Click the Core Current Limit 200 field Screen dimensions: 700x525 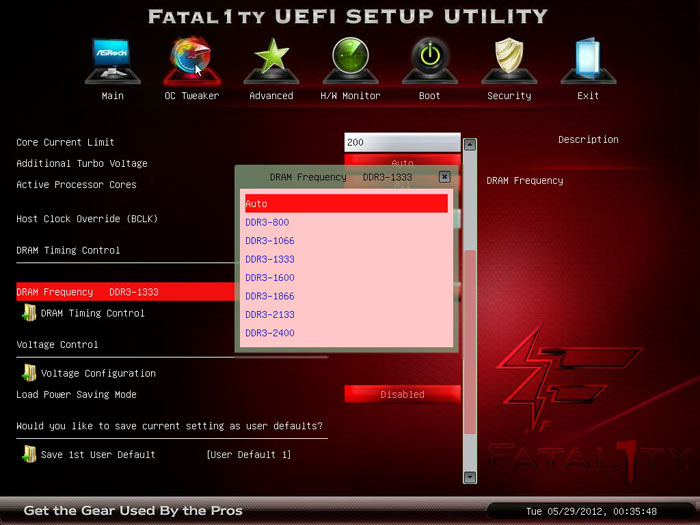click(x=402, y=142)
